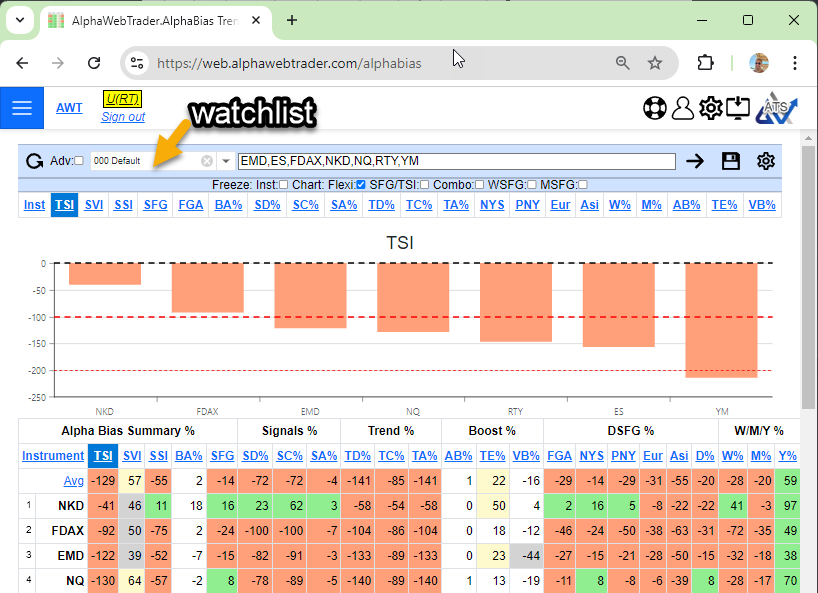The width and height of the screenshot is (818, 593).
Task: Click the lifebuoy help icon
Action: pos(654,108)
